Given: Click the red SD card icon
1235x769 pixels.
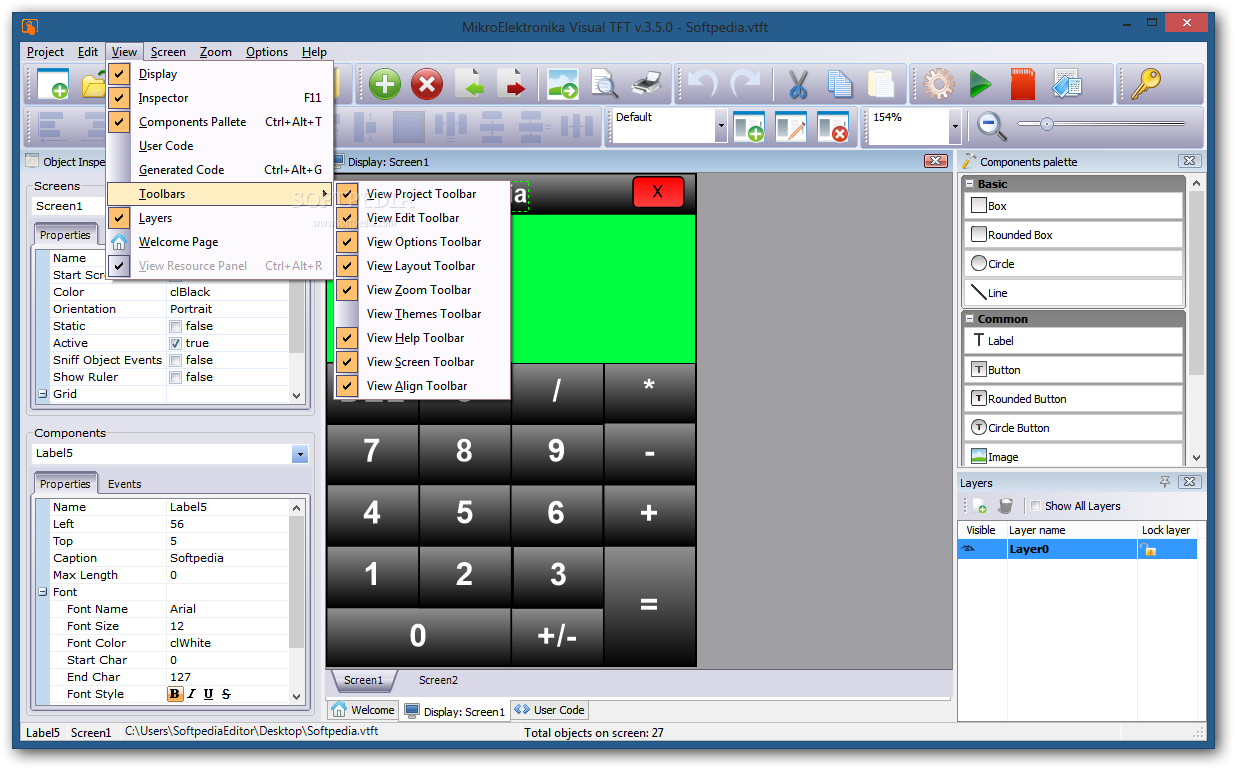Looking at the screenshot, I should coord(1022,84).
